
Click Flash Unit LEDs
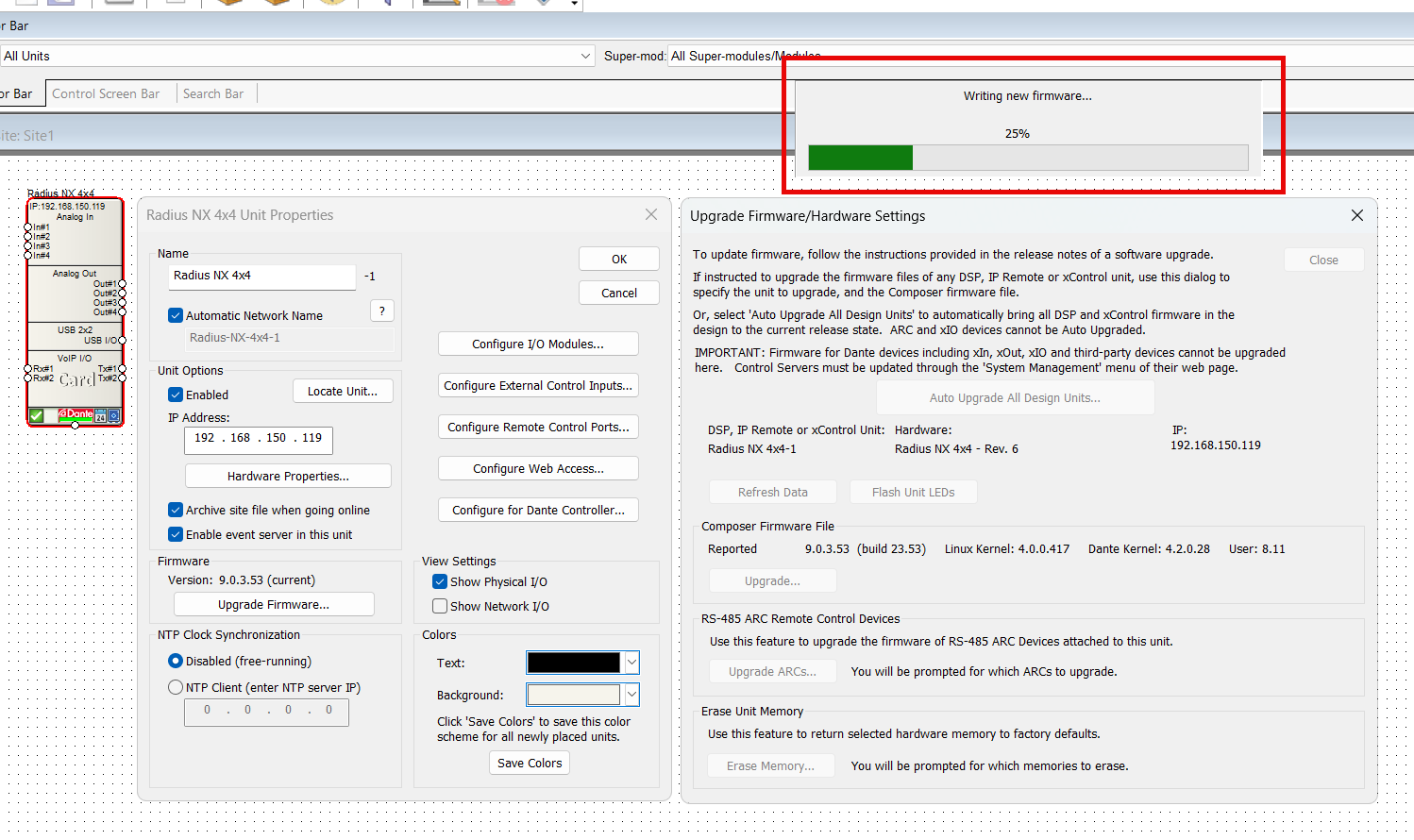point(913,492)
